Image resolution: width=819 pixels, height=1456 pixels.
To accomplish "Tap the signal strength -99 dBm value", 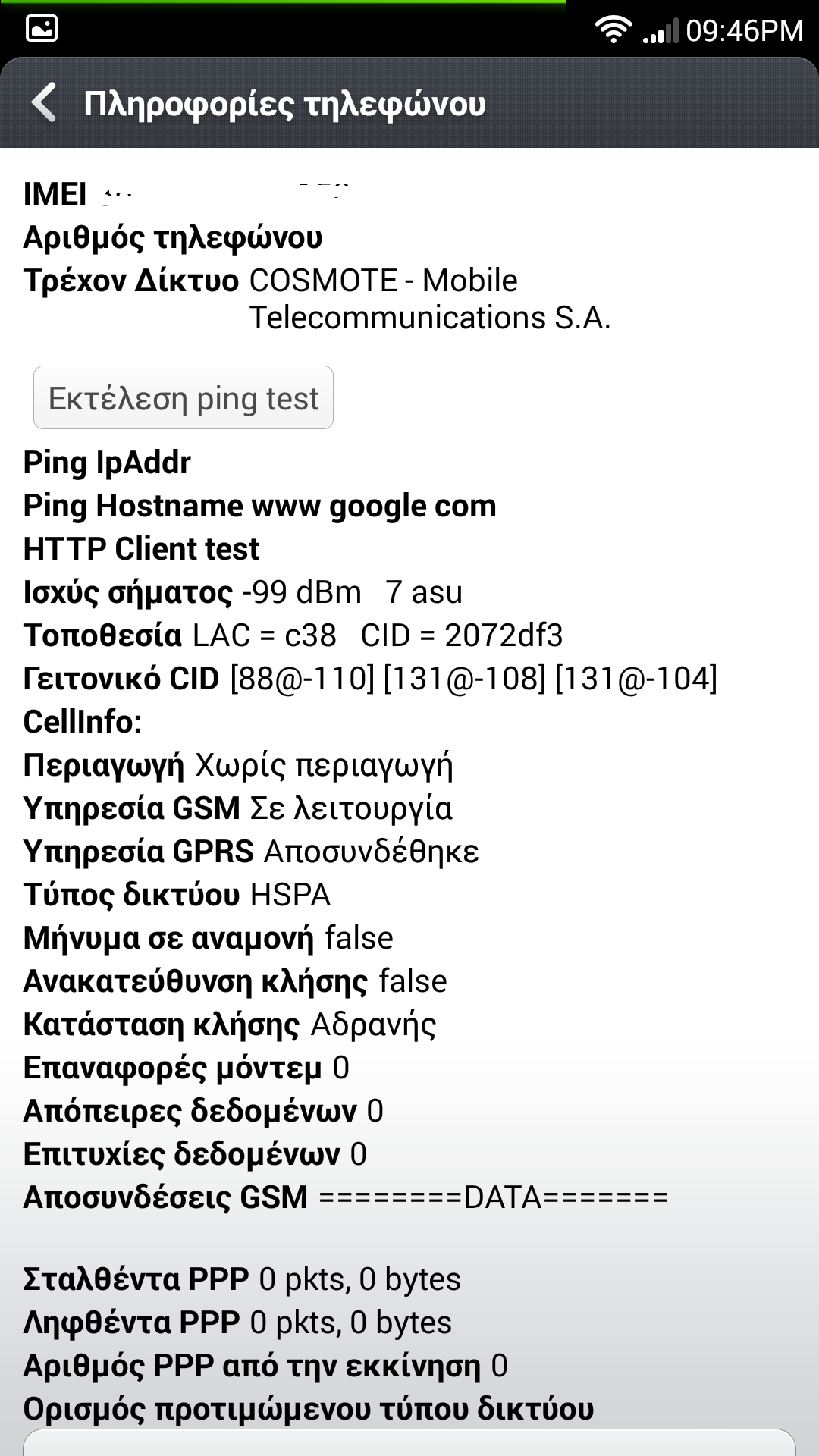I will click(x=302, y=592).
